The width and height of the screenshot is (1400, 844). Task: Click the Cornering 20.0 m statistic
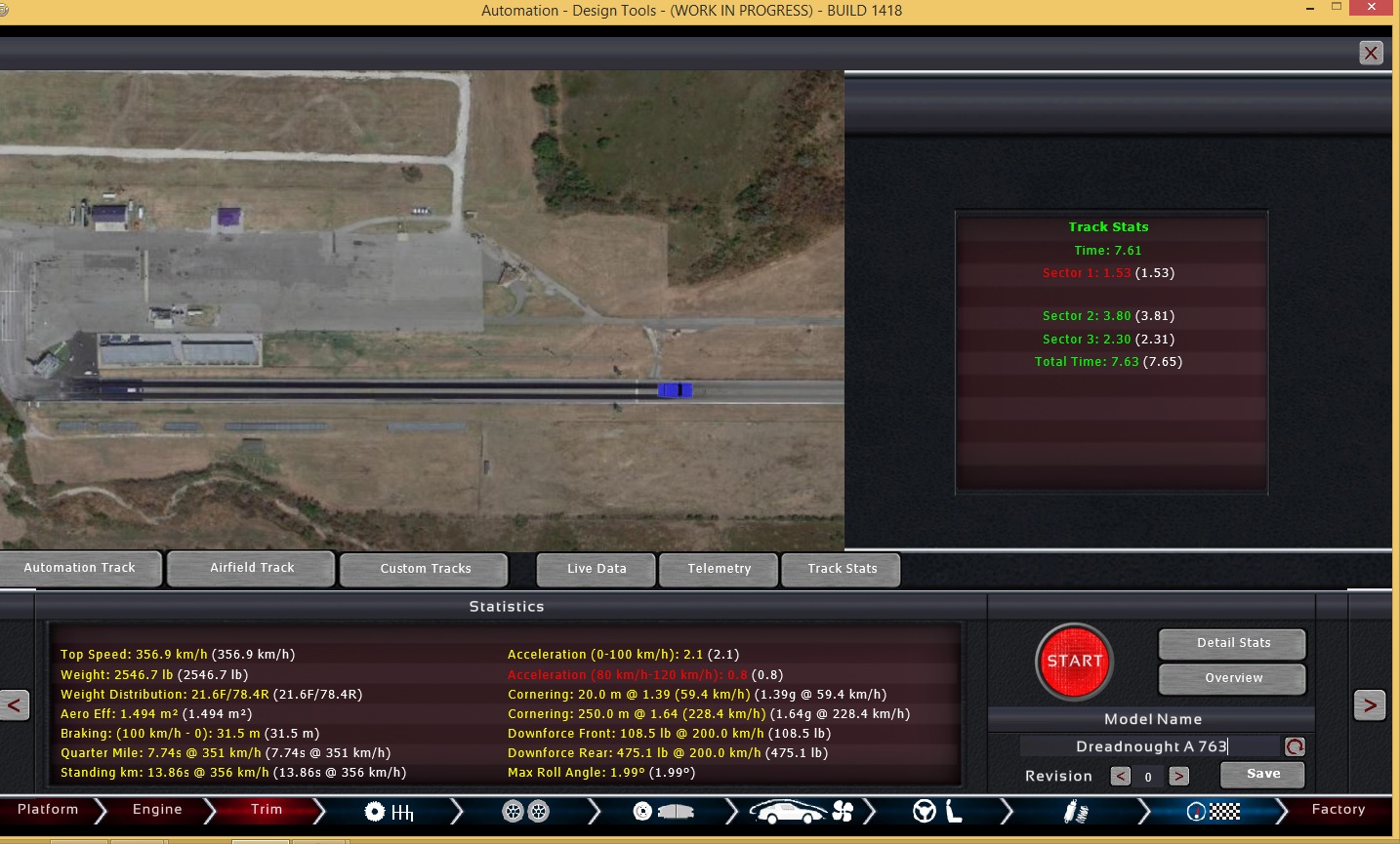point(697,695)
